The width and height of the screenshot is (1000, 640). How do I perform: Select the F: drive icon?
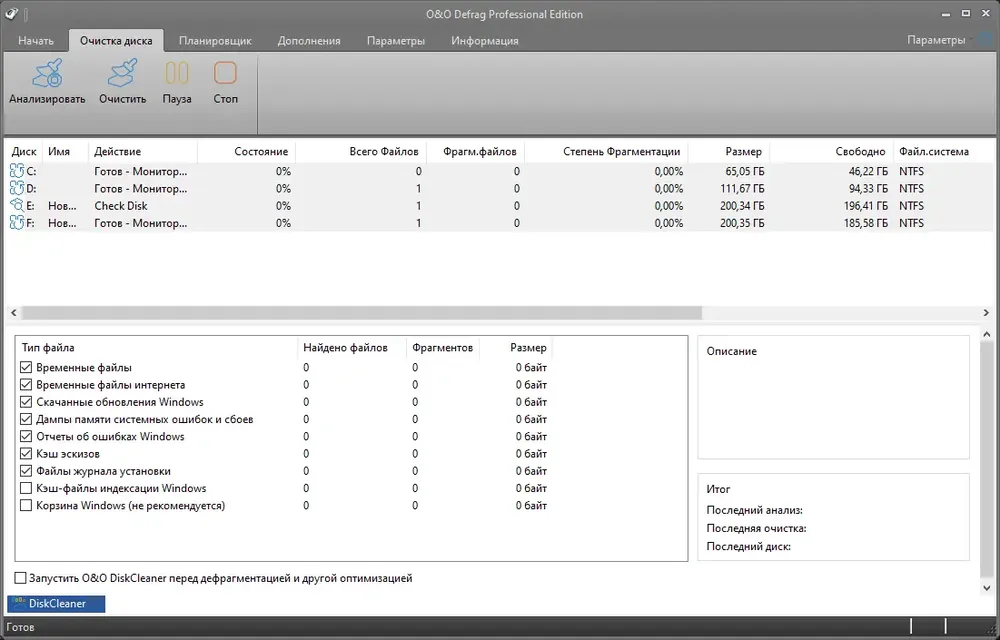coord(17,223)
